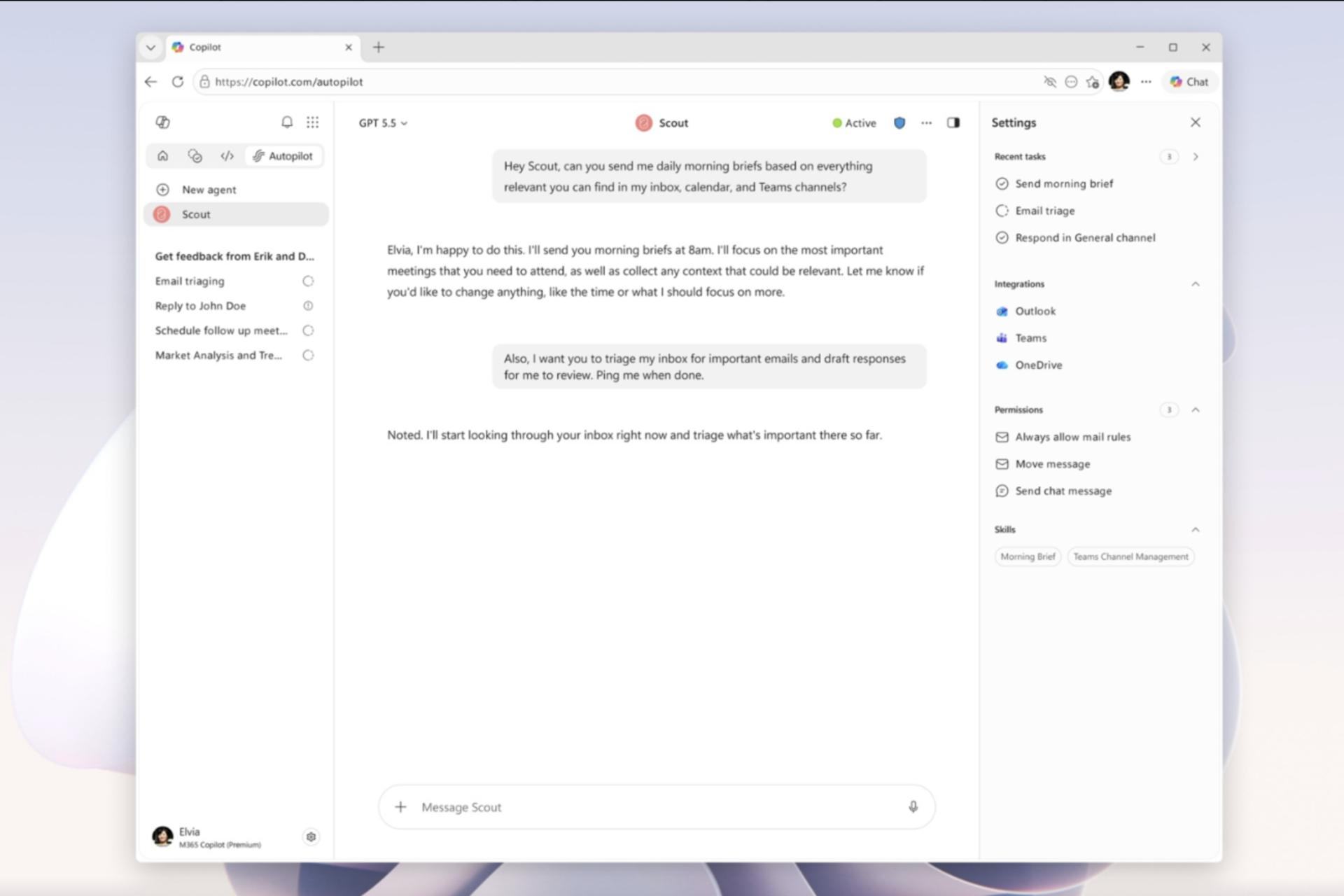Image resolution: width=1344 pixels, height=896 pixels.
Task: Click the microphone icon in message box
Action: click(x=913, y=806)
